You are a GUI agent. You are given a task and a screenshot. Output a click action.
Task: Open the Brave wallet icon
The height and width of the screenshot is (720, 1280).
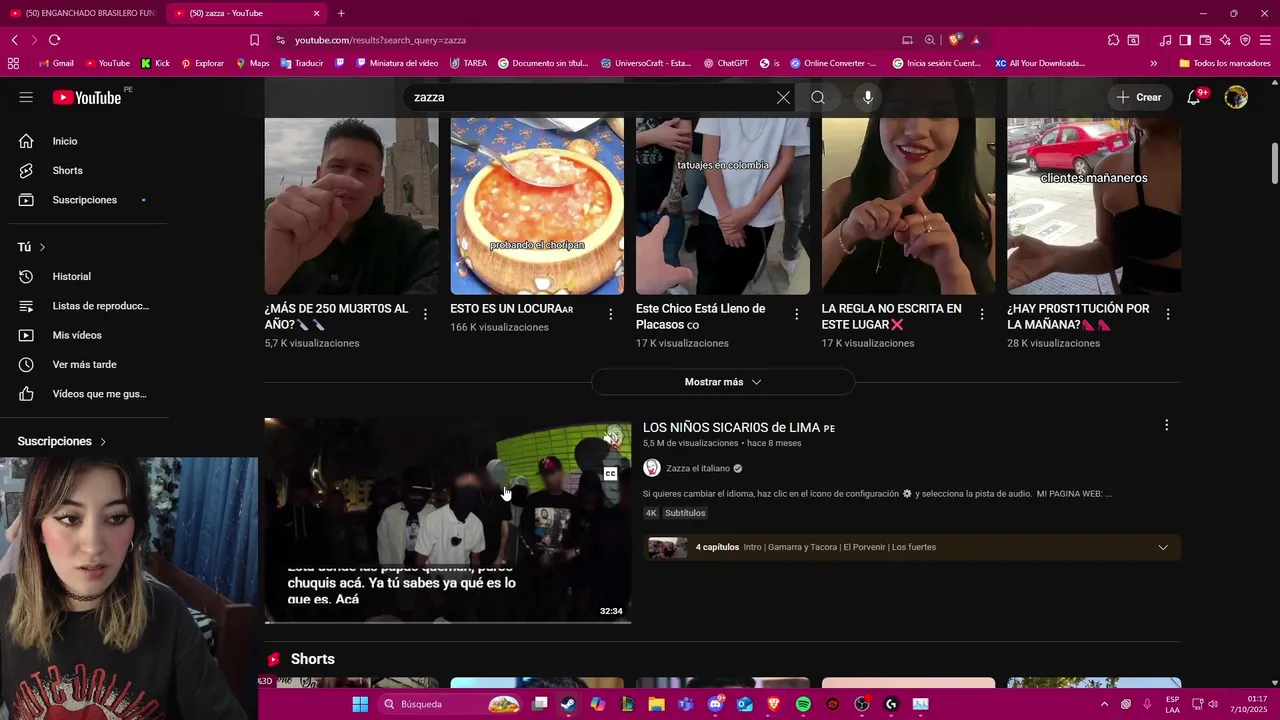click(1205, 40)
